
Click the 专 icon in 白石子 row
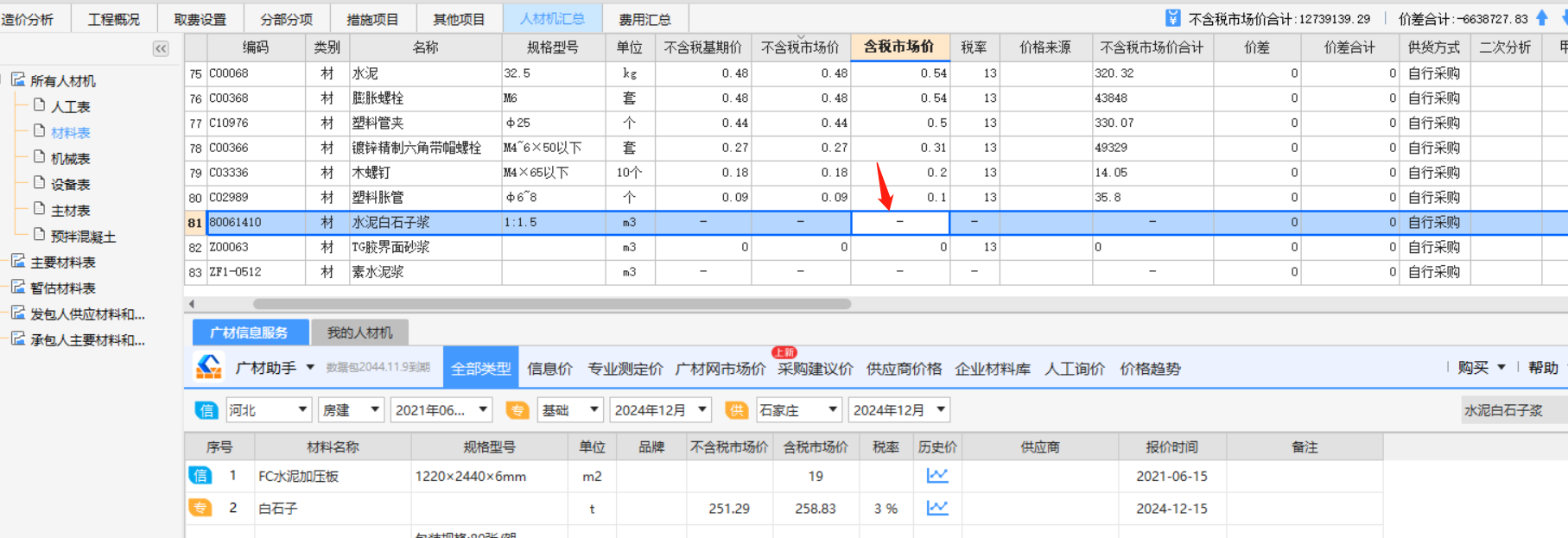pos(200,508)
